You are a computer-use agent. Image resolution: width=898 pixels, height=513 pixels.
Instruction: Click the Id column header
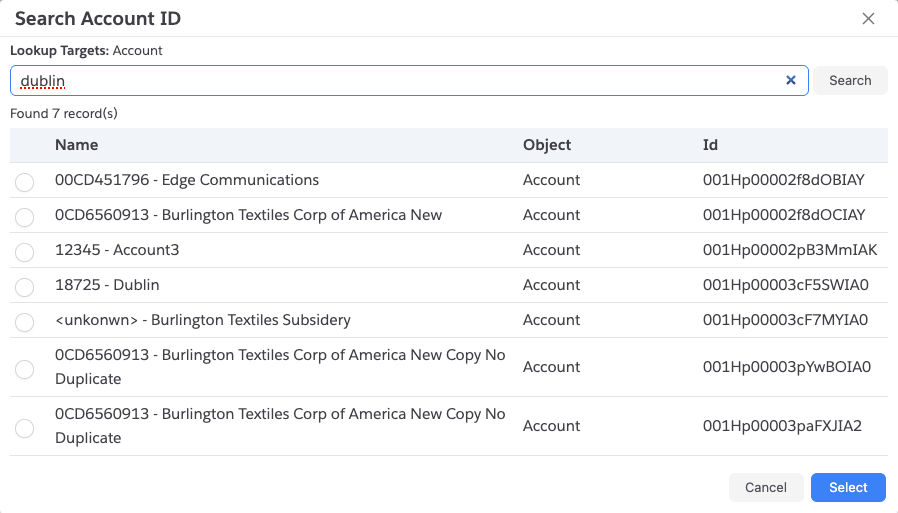pyautogui.click(x=710, y=145)
